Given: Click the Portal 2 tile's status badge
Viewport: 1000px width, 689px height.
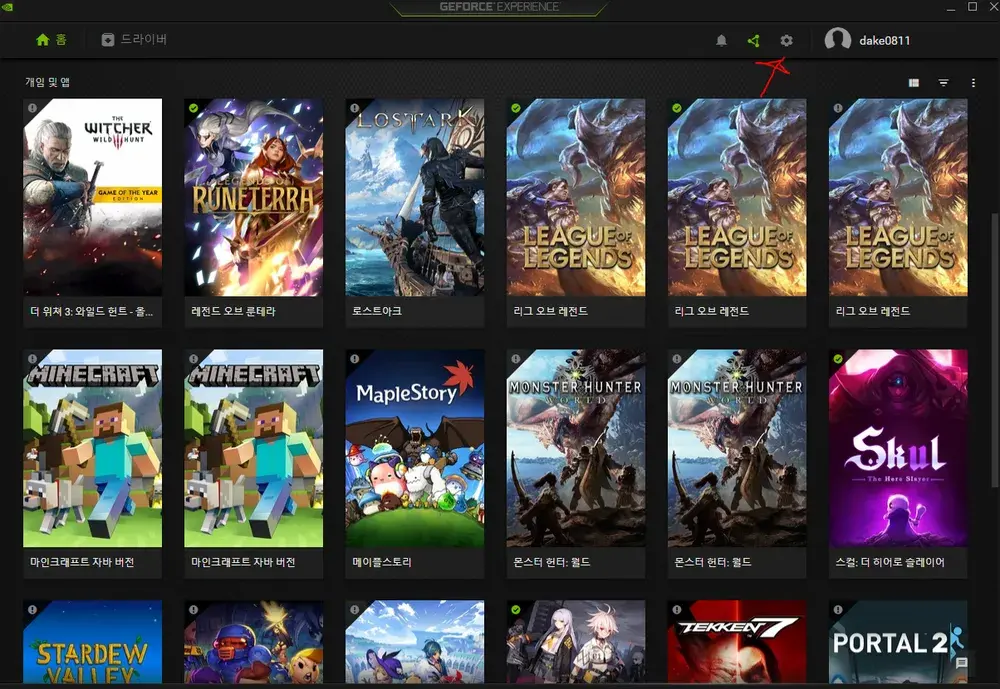Looking at the screenshot, I should click(838, 609).
